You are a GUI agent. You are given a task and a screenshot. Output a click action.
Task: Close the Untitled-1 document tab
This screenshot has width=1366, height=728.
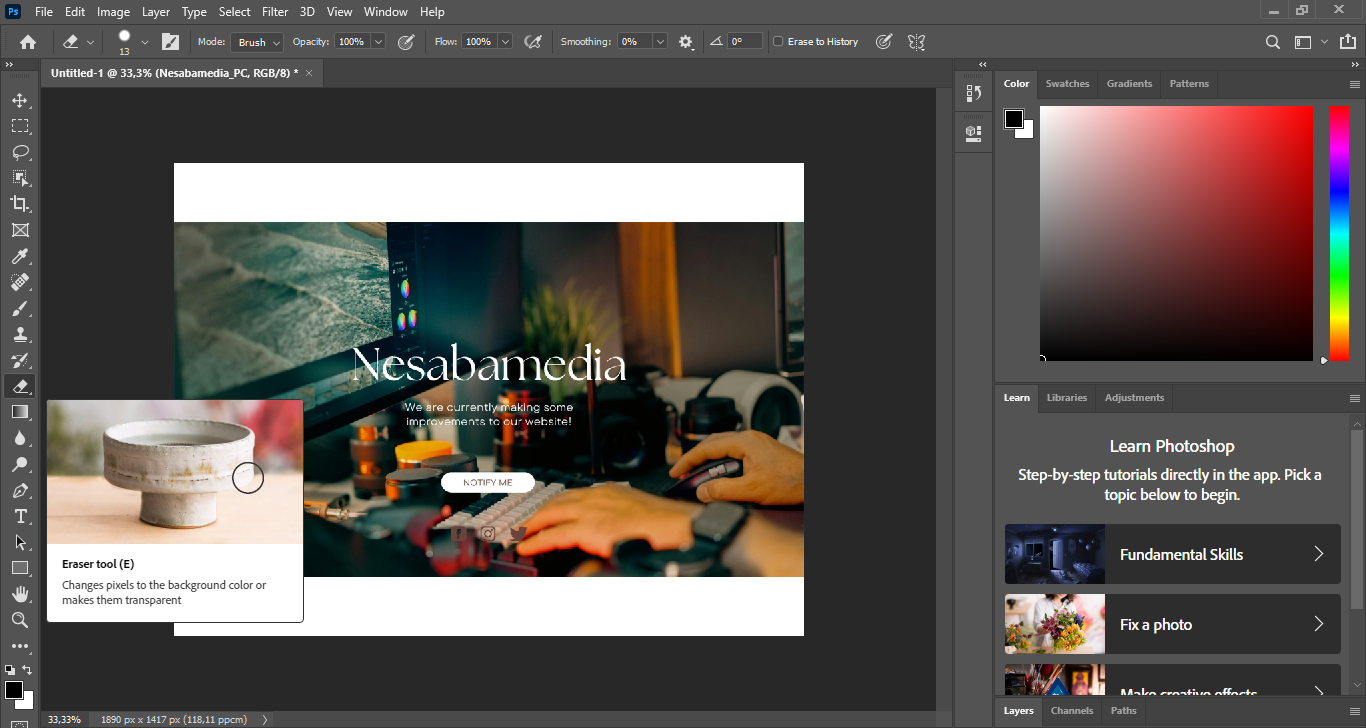point(309,73)
